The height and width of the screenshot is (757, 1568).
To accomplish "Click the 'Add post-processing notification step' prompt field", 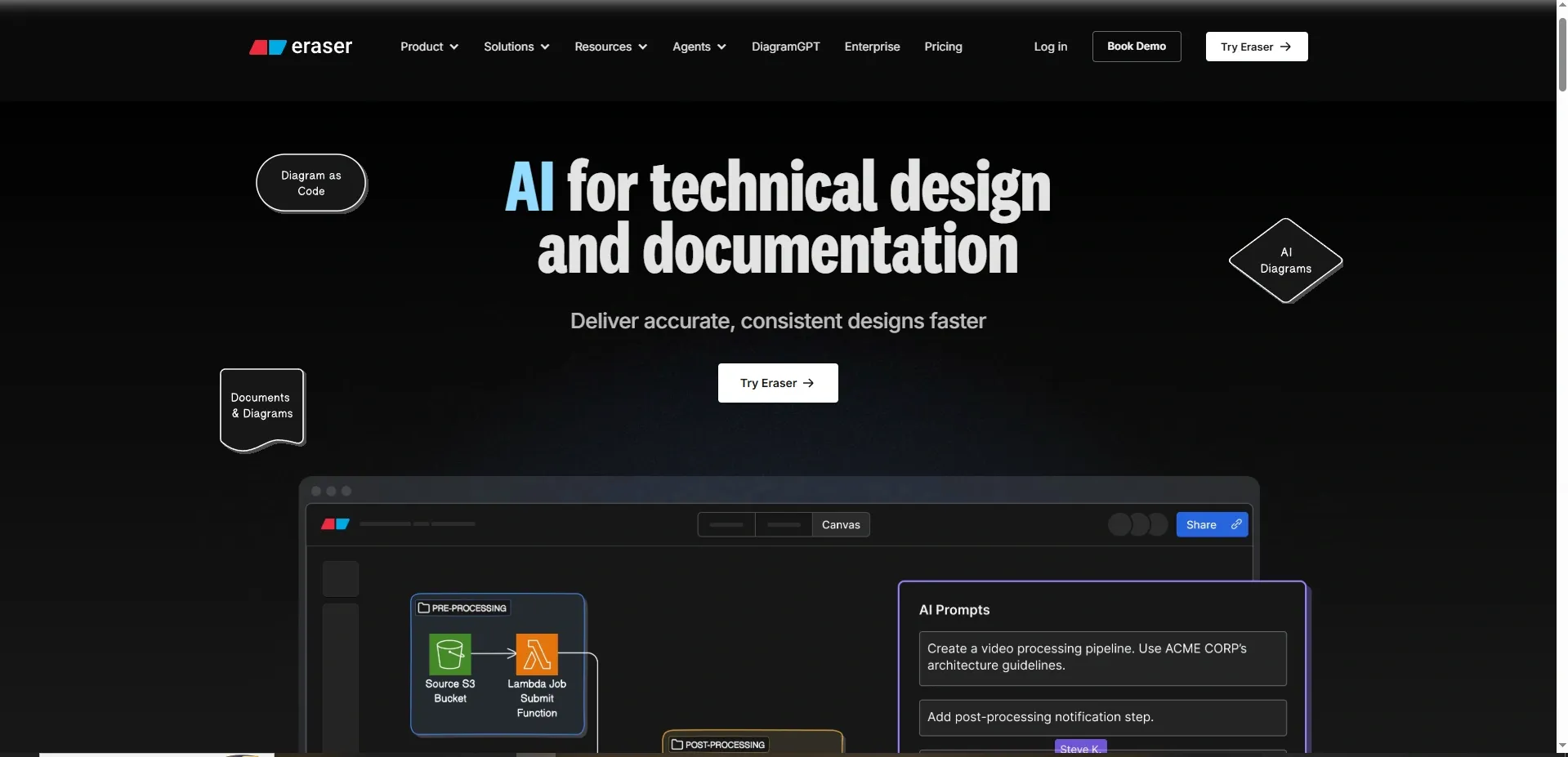I will (x=1102, y=717).
